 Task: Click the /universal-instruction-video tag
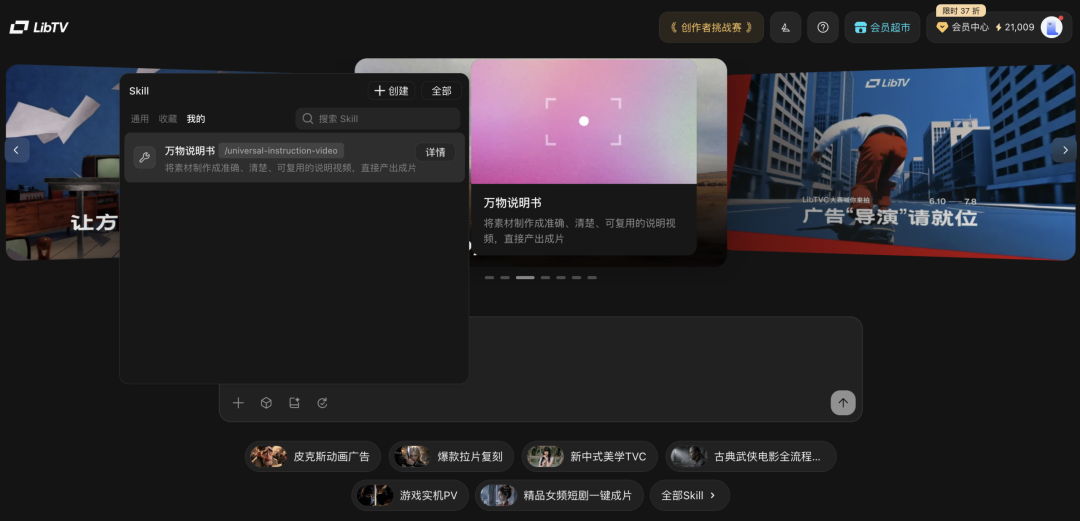(x=281, y=151)
